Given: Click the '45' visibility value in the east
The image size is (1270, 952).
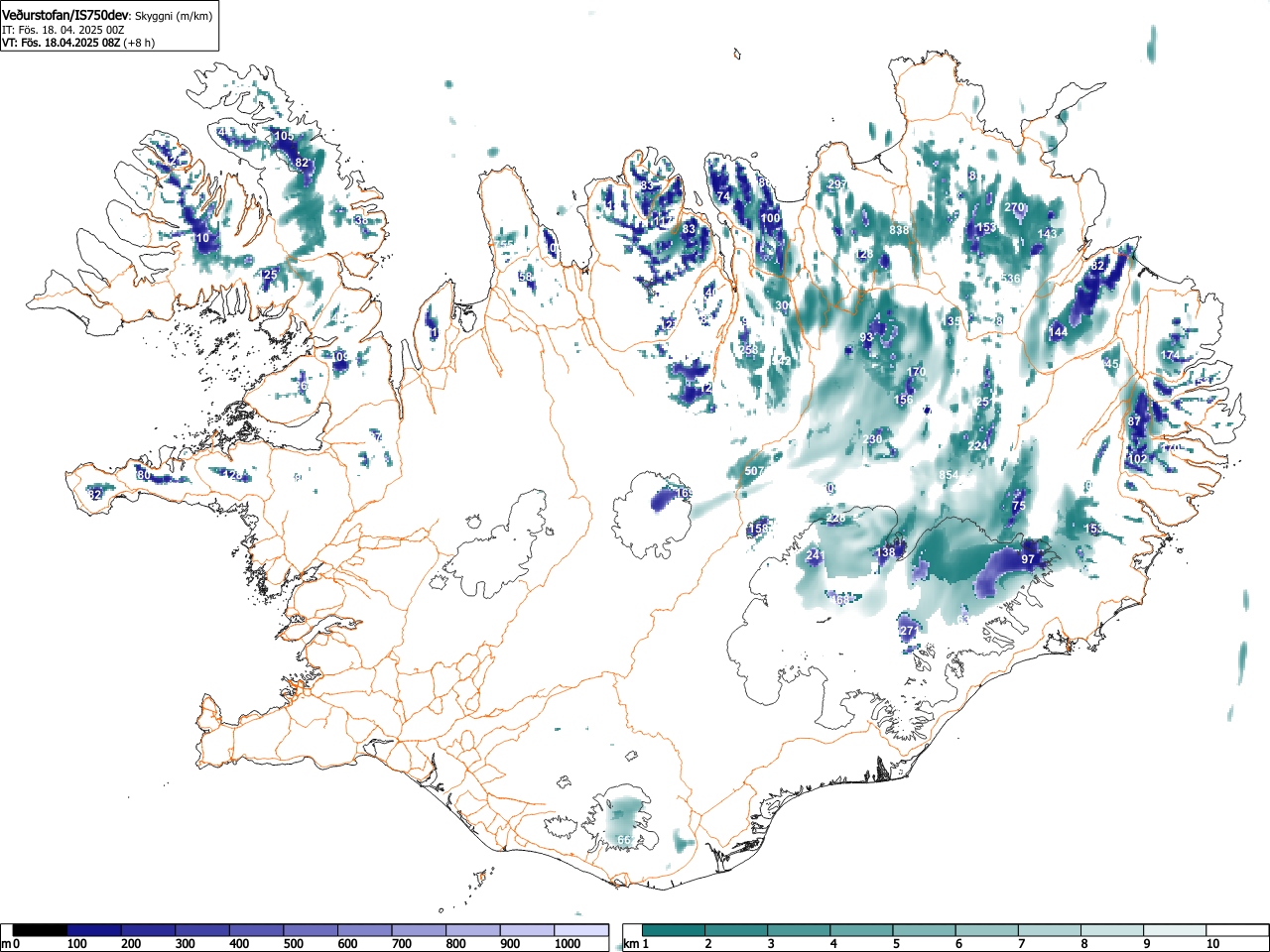Looking at the screenshot, I should pos(1111,364).
